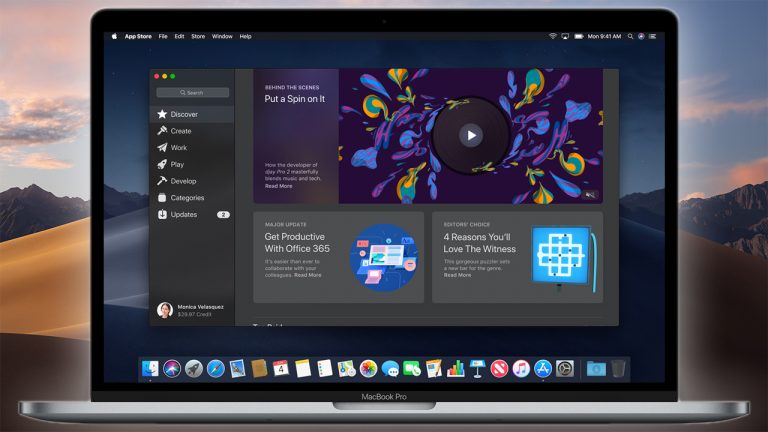Open Notification Center from the menu bar
This screenshot has height=432, width=768.
tap(652, 36)
